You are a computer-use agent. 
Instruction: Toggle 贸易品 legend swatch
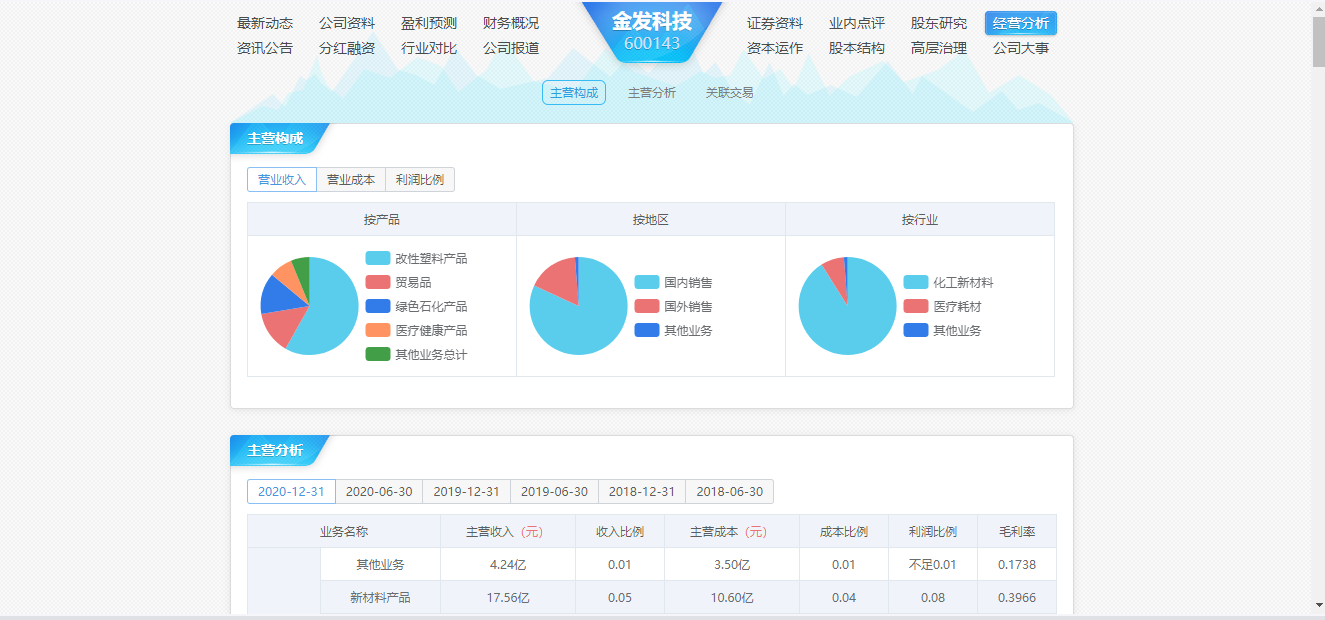[x=377, y=282]
